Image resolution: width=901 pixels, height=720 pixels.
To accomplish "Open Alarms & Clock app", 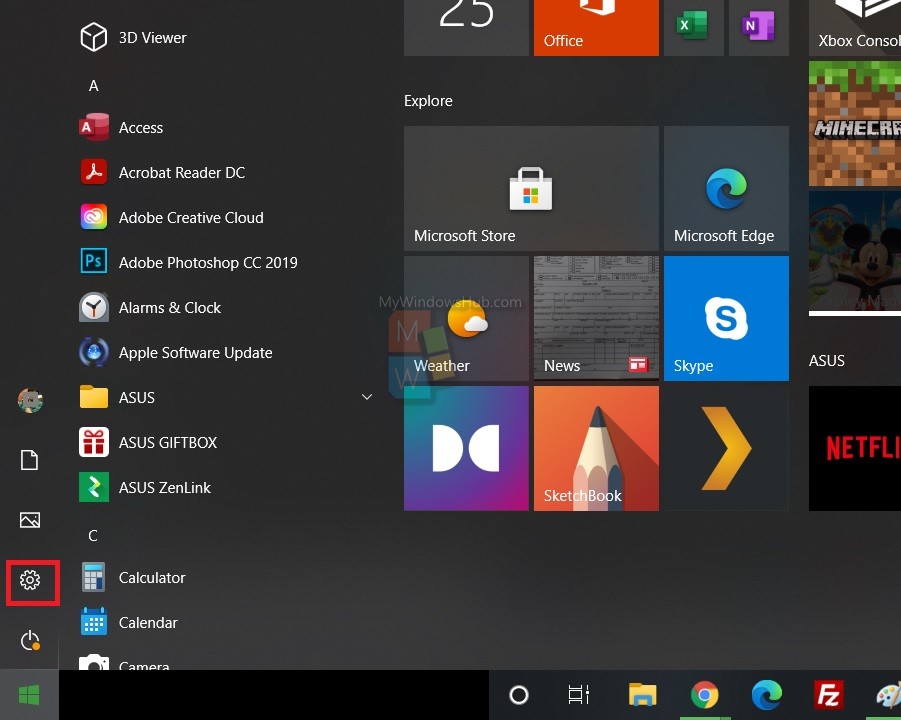I will pos(227,307).
